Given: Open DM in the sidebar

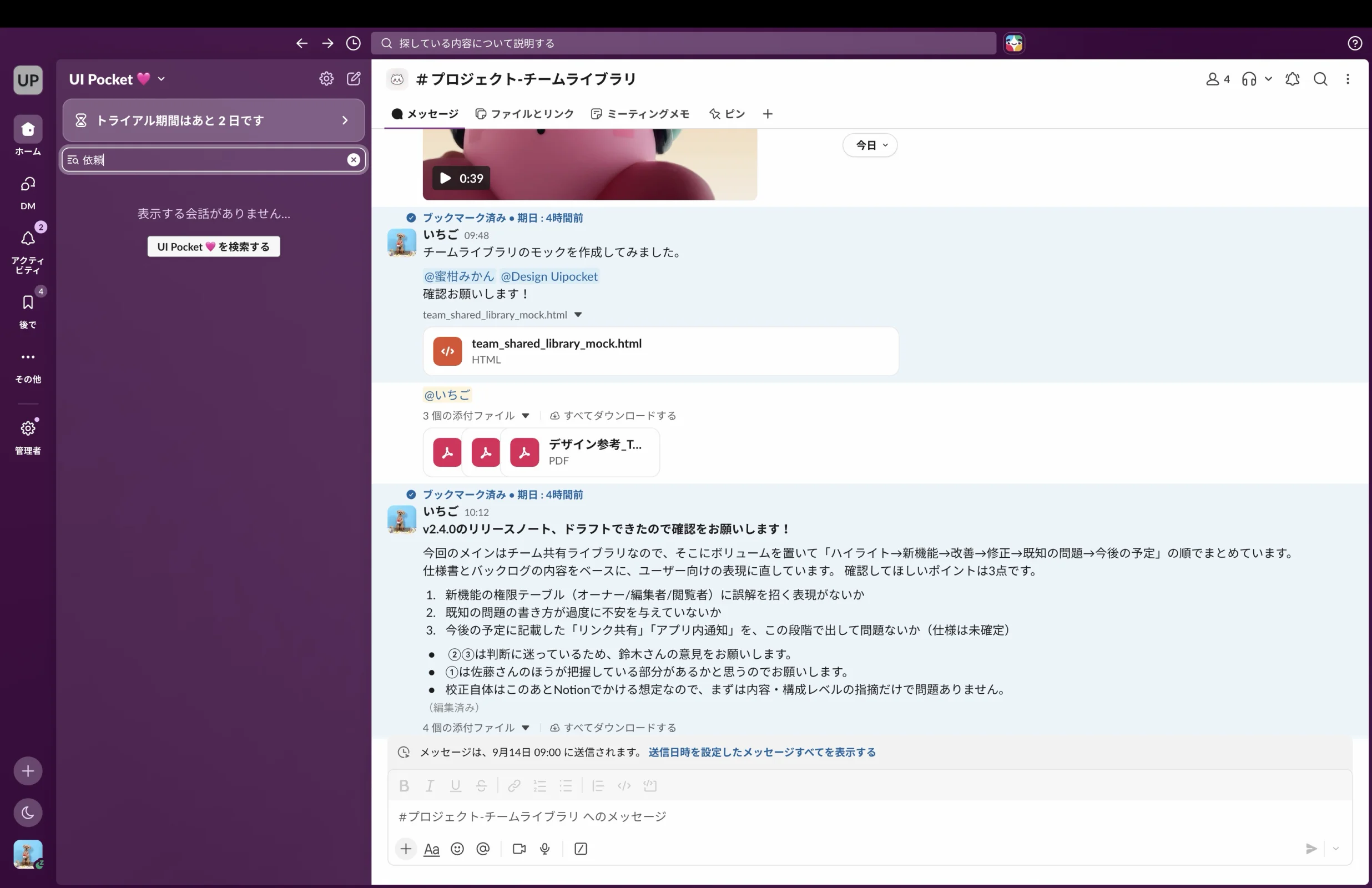Looking at the screenshot, I should [x=28, y=193].
